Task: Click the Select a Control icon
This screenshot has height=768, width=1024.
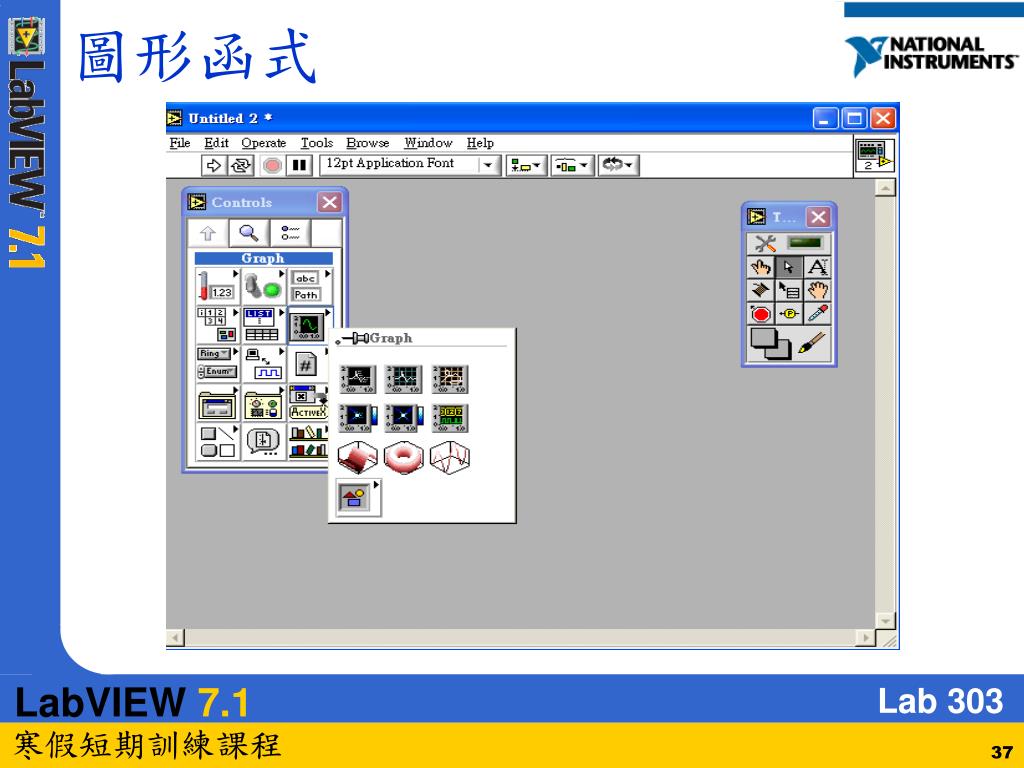Action: [263, 442]
